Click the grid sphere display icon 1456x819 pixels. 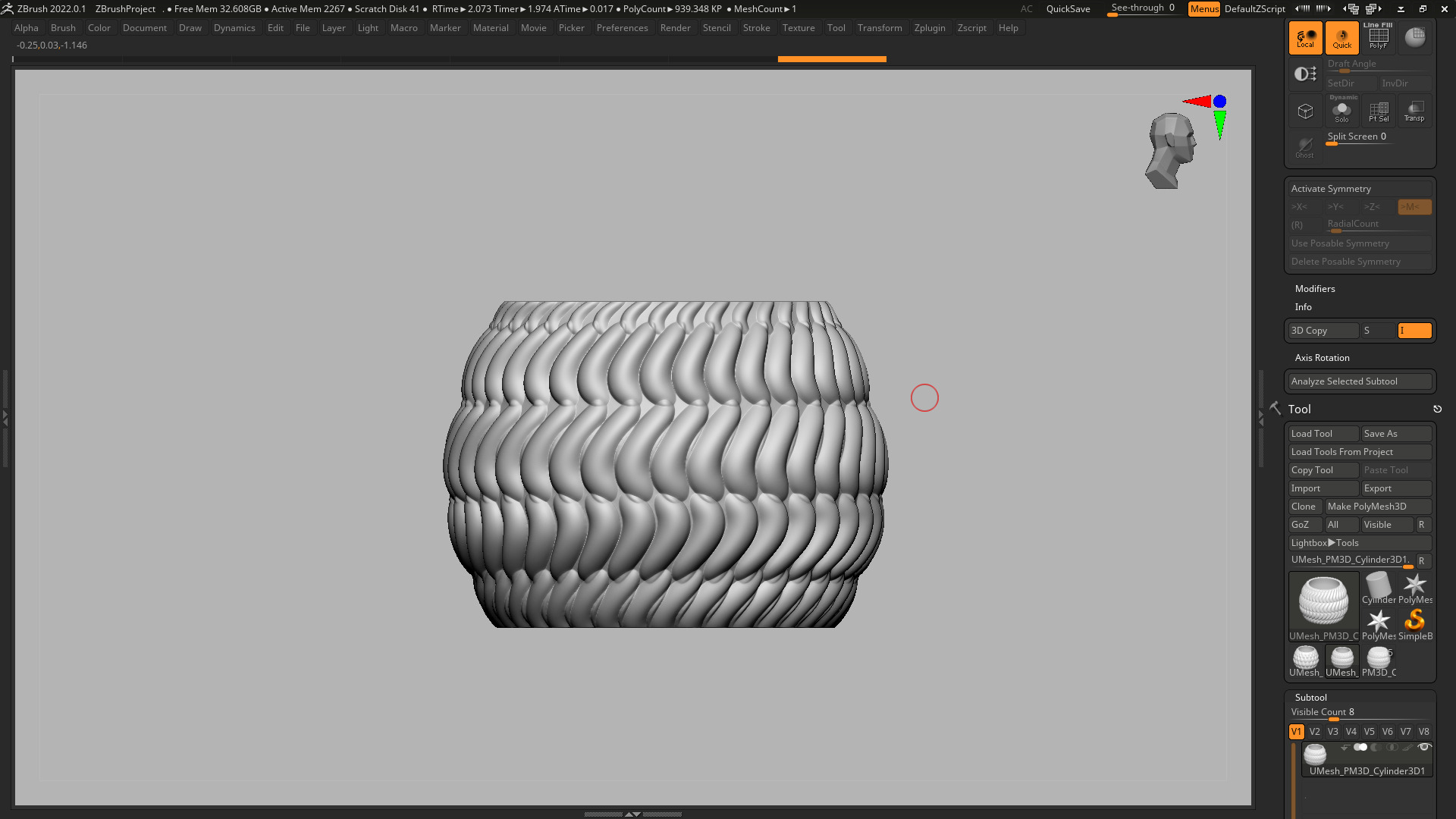1414,38
